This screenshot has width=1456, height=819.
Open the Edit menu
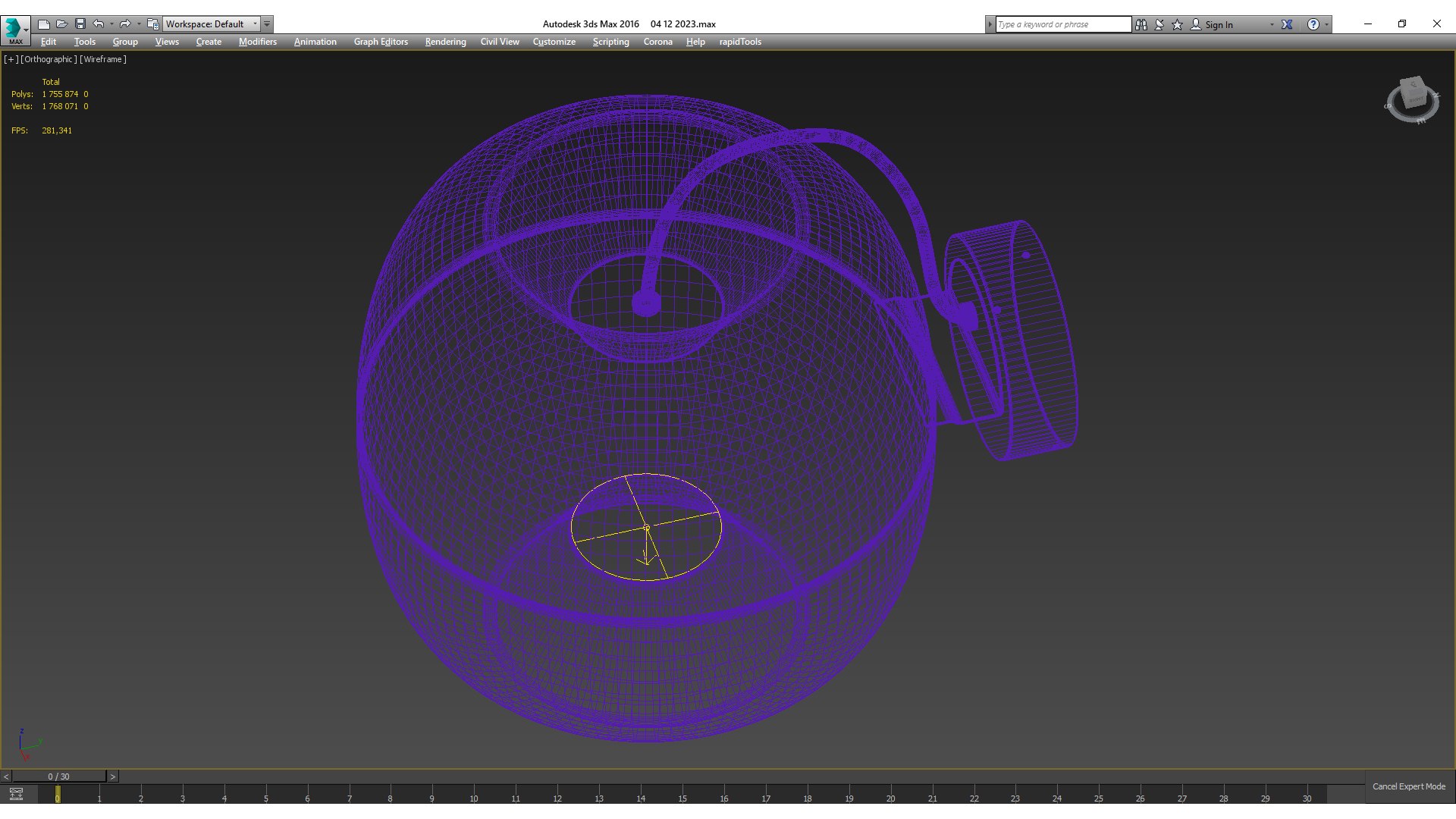pyautogui.click(x=49, y=42)
